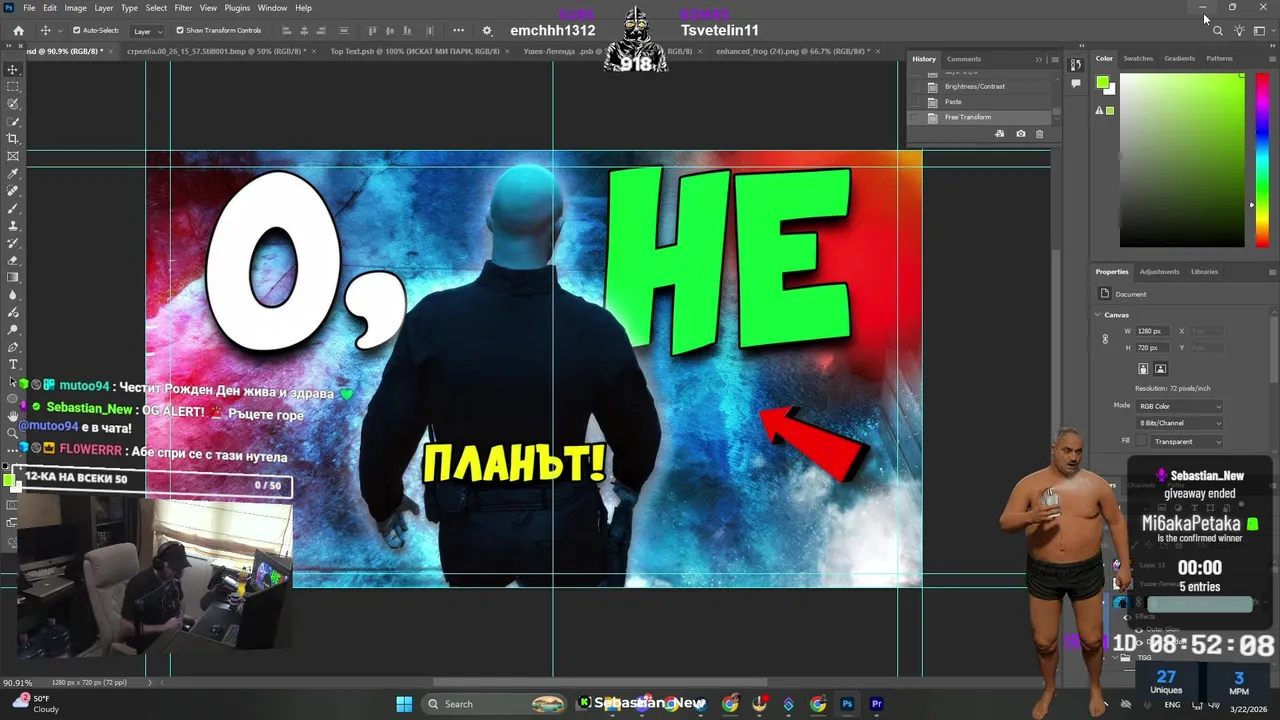Set canvas orientation to landscape

(x=1161, y=368)
